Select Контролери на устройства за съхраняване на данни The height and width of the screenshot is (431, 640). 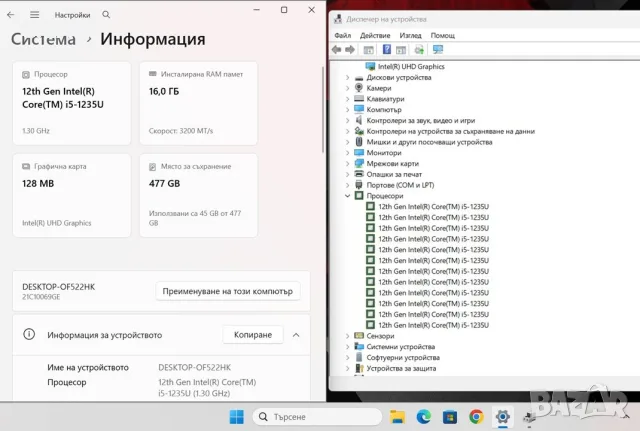(x=451, y=131)
